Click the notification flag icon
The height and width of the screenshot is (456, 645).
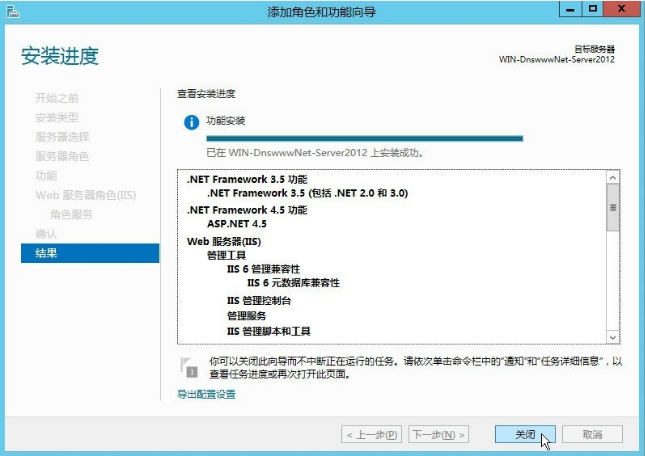point(189,367)
